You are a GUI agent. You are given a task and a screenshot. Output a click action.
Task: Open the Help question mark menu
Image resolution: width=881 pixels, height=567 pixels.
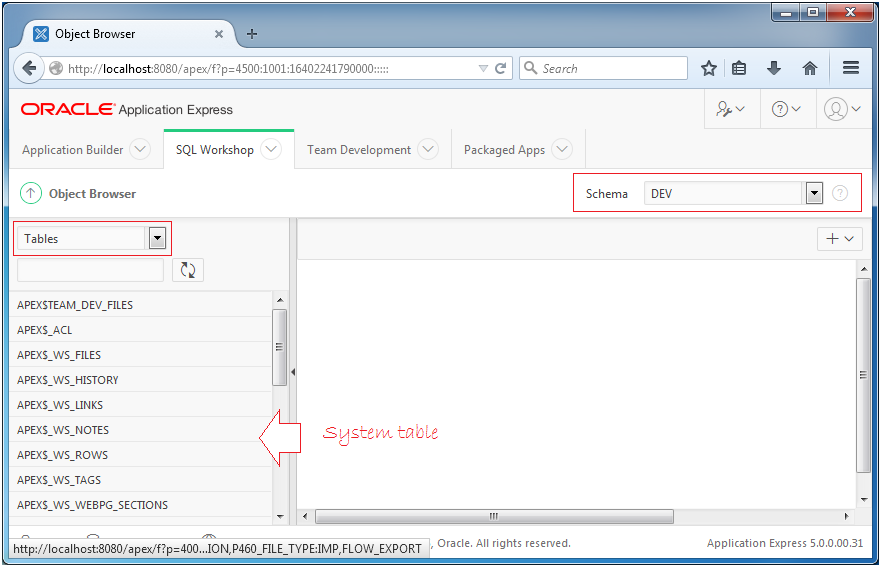click(785, 109)
